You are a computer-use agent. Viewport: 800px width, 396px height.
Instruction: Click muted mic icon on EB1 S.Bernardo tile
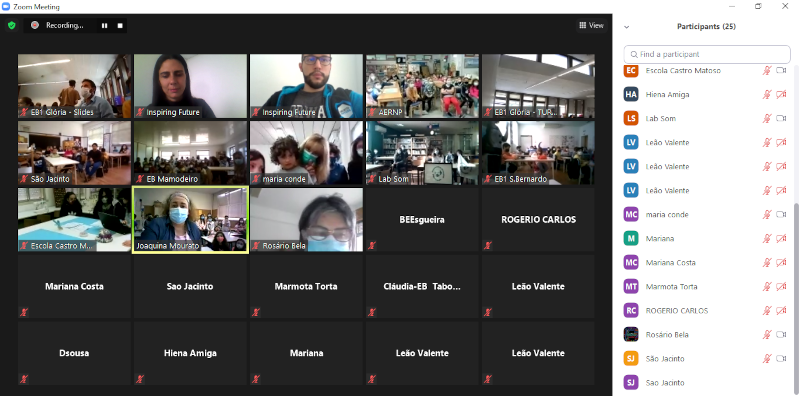488,179
